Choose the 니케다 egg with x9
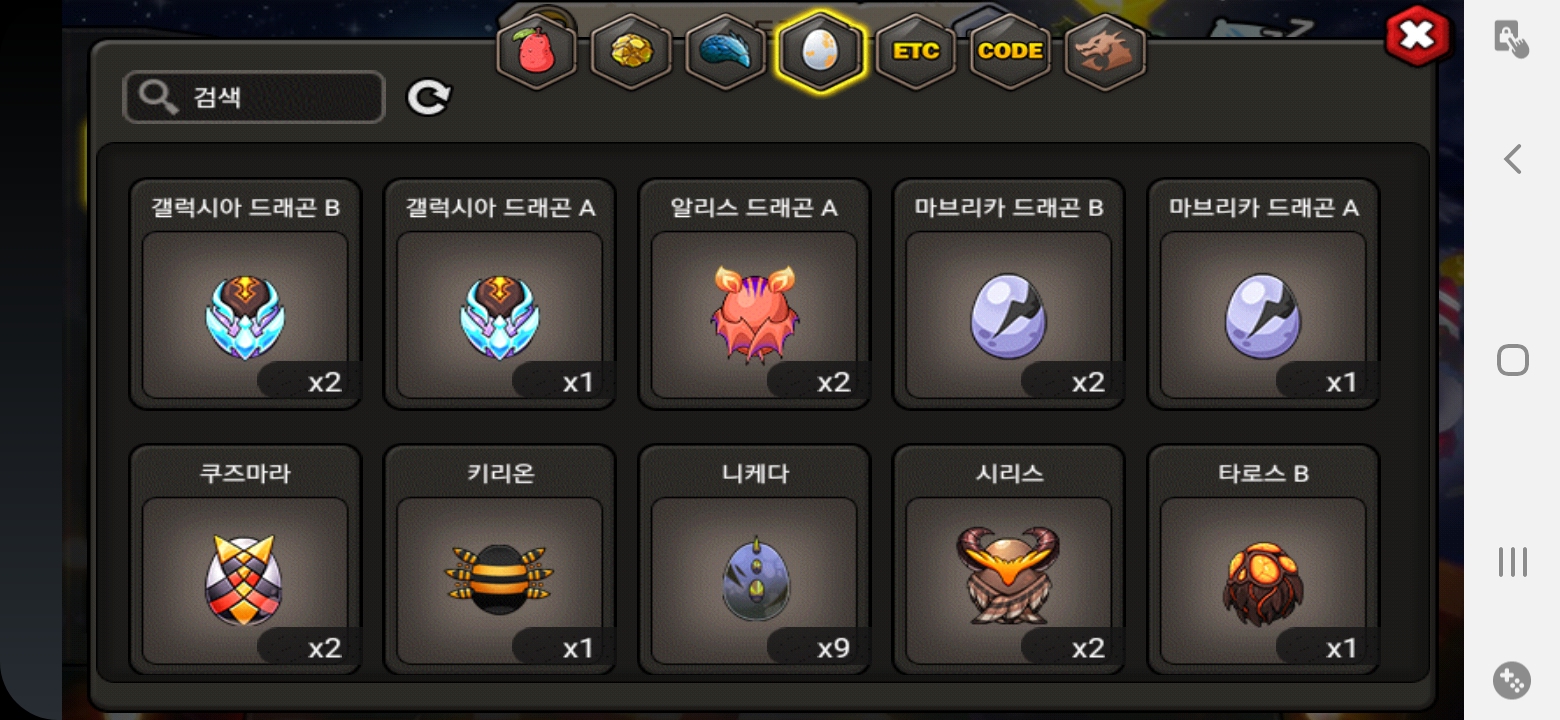The height and width of the screenshot is (720, 1560). pyautogui.click(x=754, y=560)
